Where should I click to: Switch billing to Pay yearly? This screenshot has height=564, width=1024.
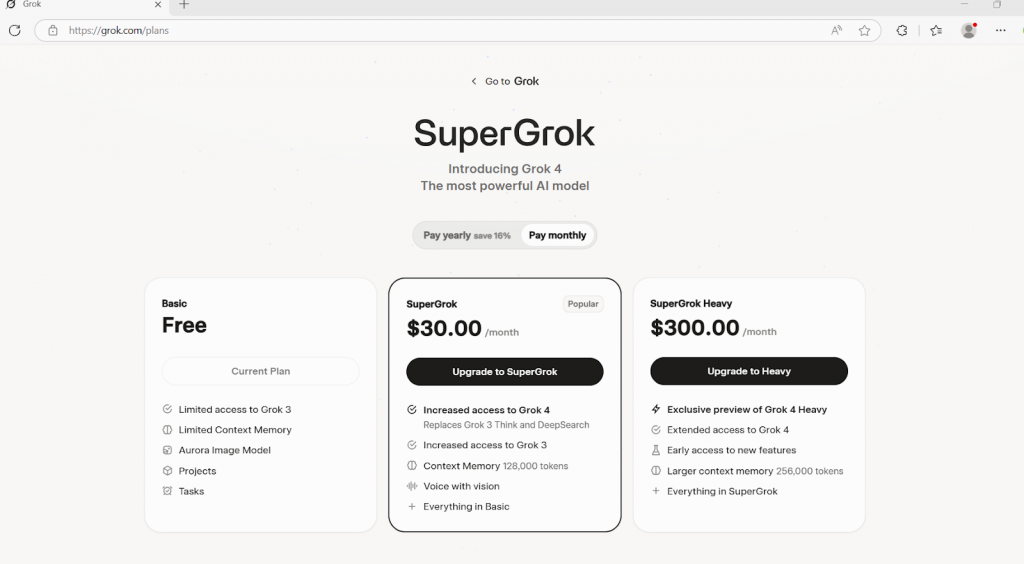click(466, 235)
